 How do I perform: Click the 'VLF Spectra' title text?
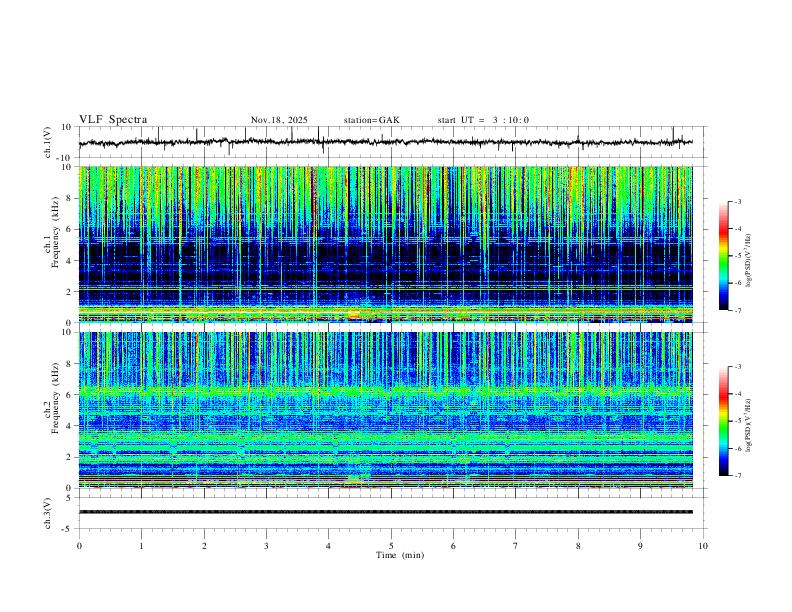pos(113,120)
